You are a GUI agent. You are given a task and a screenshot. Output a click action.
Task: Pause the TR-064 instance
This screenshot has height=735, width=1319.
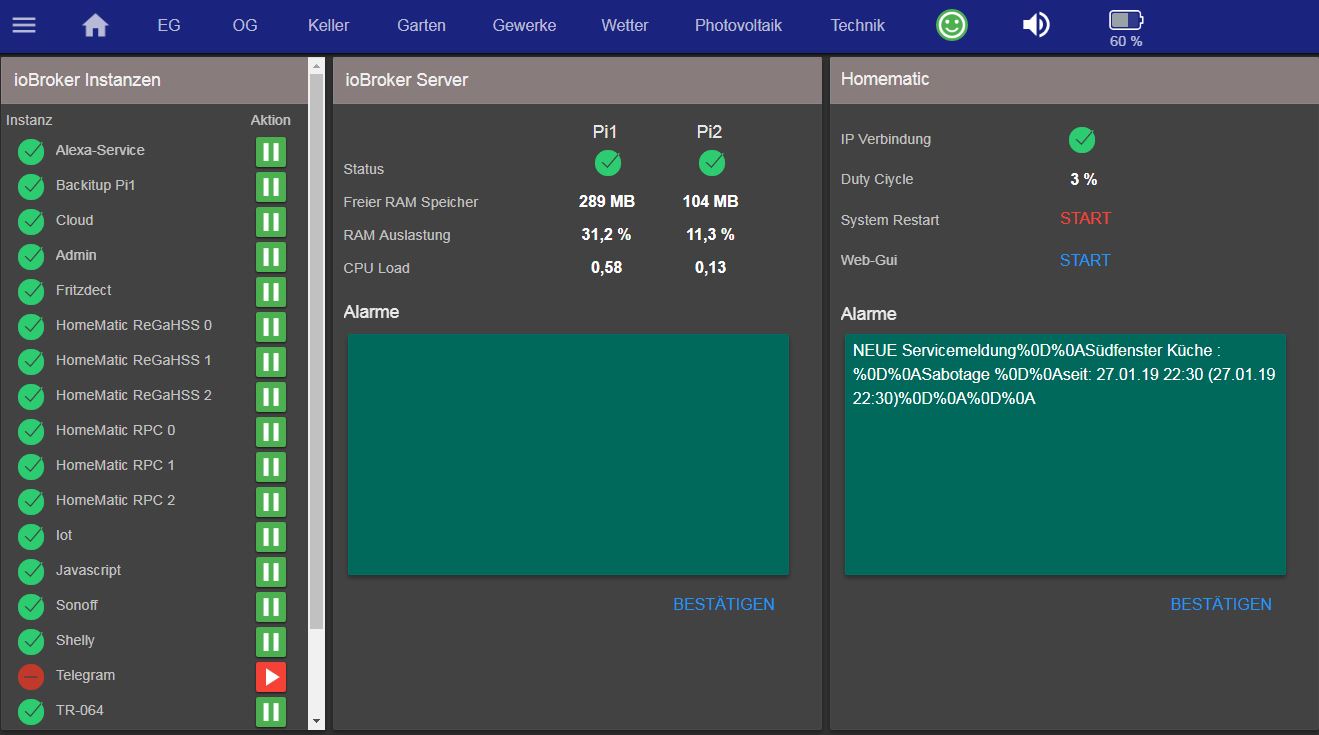point(271,712)
